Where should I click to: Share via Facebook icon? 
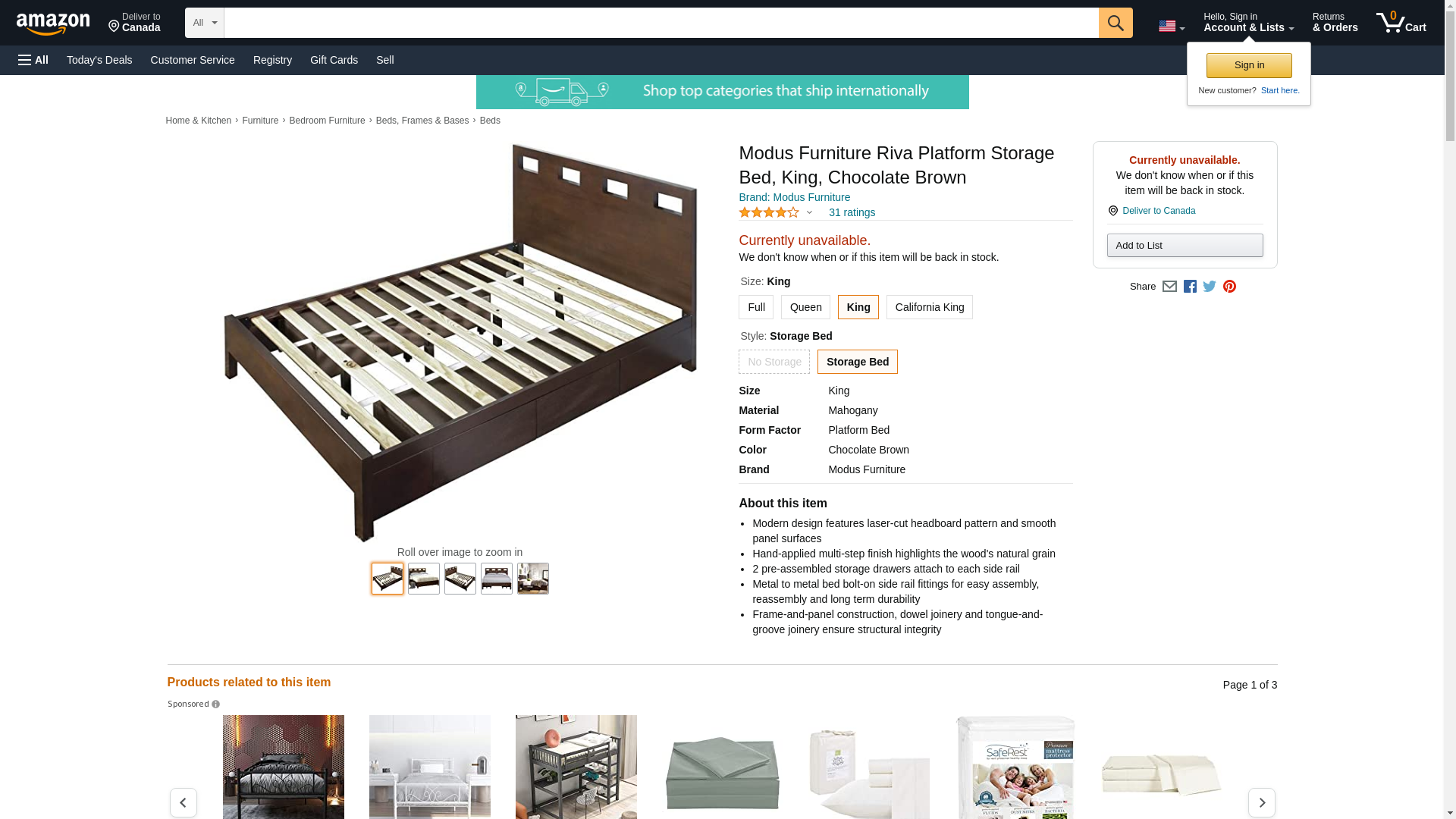(x=1190, y=287)
